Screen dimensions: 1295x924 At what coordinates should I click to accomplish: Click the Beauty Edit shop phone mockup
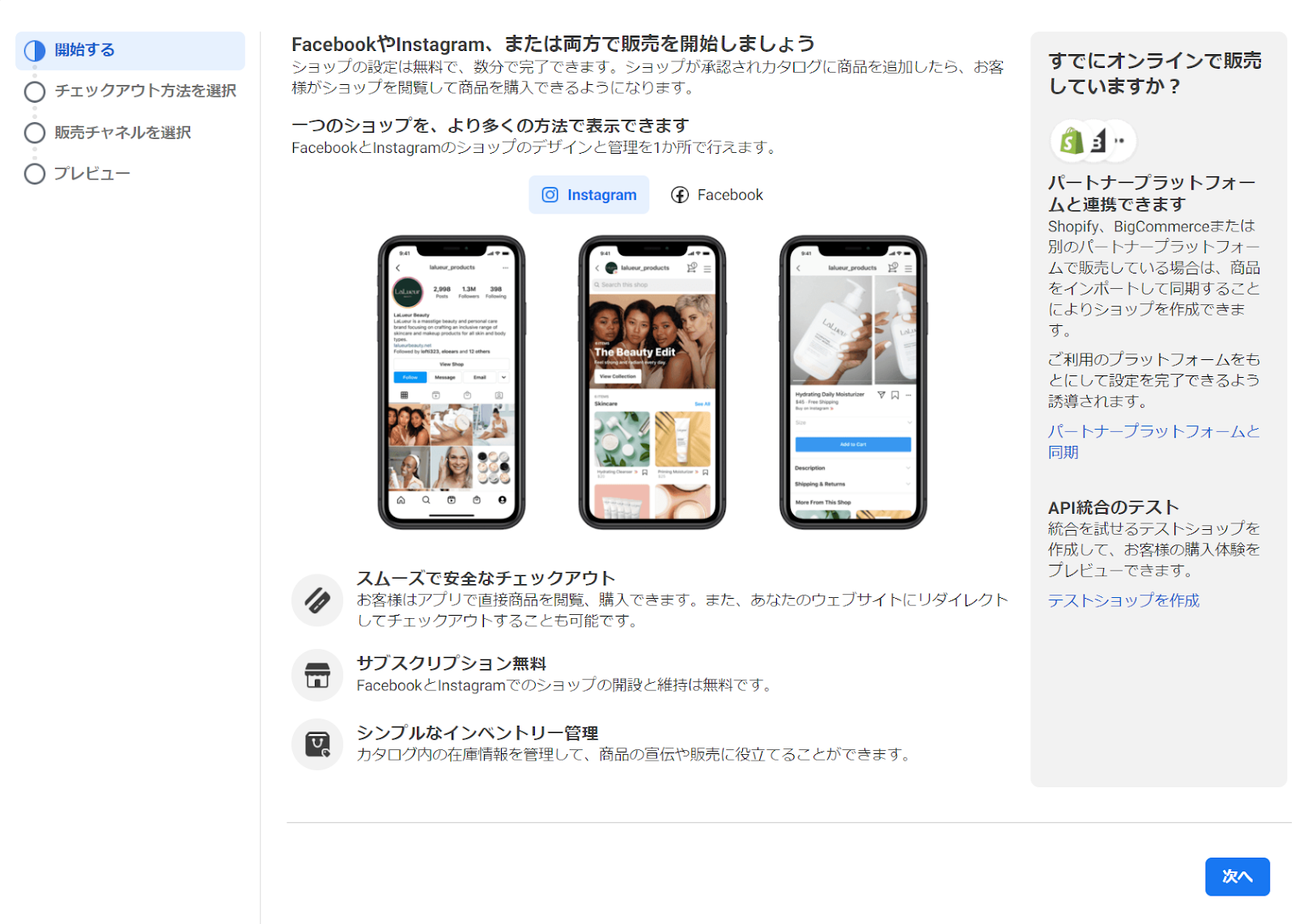652,382
